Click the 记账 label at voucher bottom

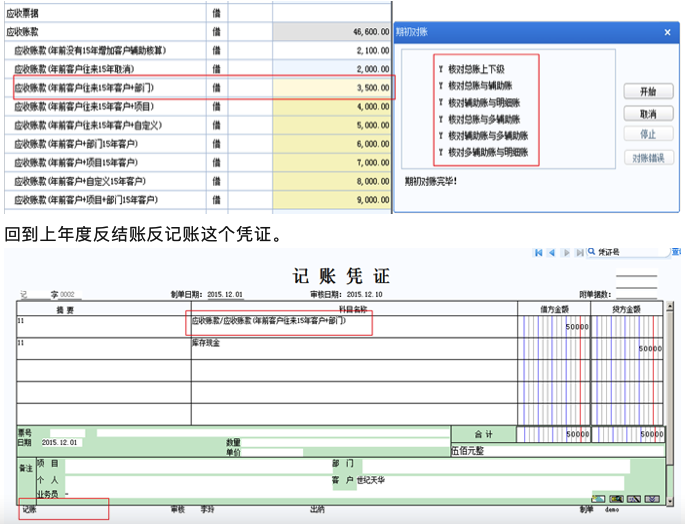(x=29, y=509)
